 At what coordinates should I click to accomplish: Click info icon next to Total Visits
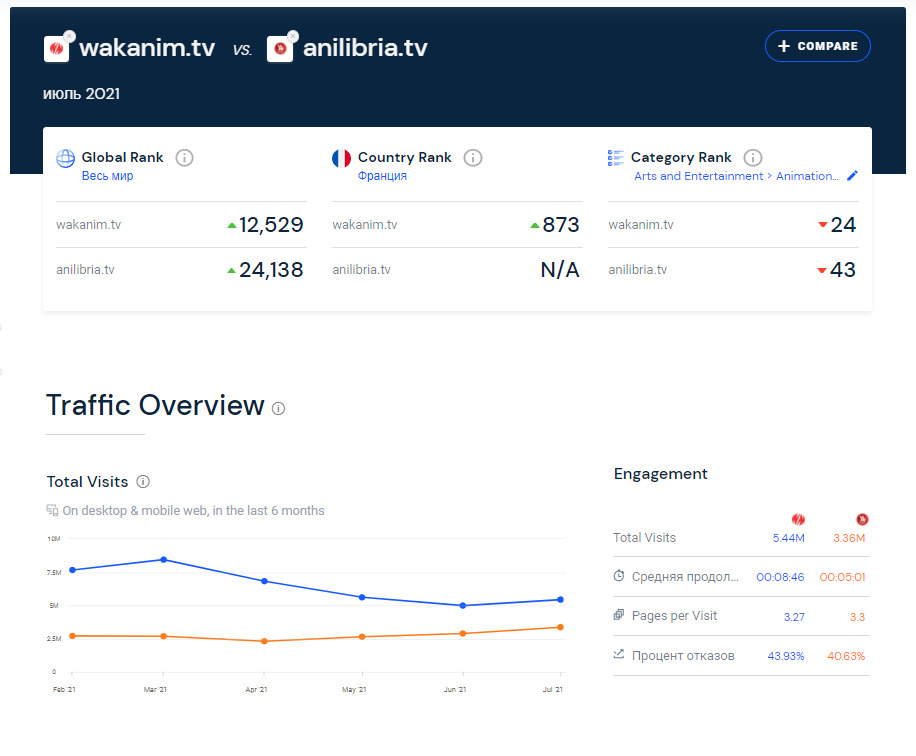[x=143, y=482]
